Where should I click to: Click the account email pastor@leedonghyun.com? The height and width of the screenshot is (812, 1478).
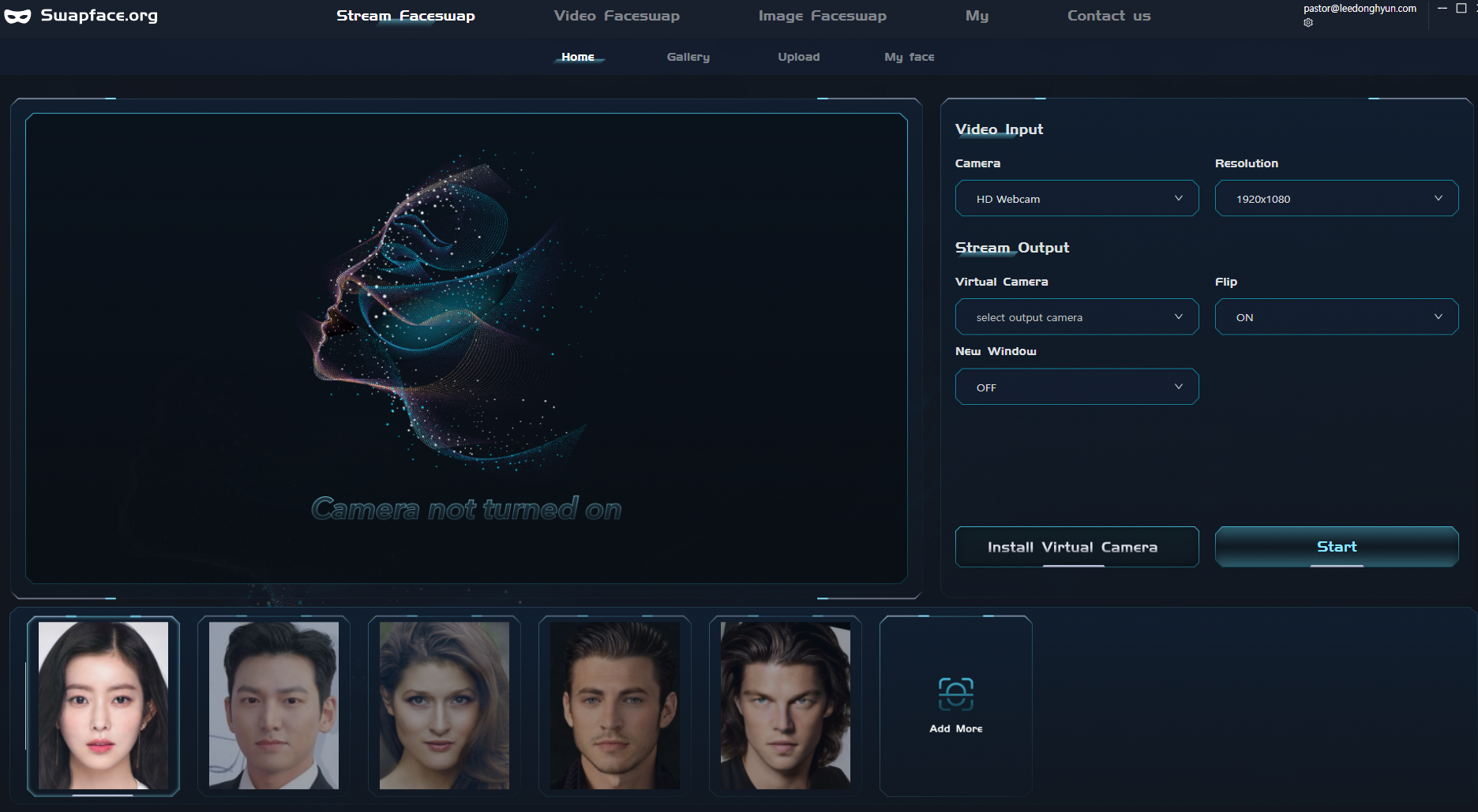click(1360, 9)
